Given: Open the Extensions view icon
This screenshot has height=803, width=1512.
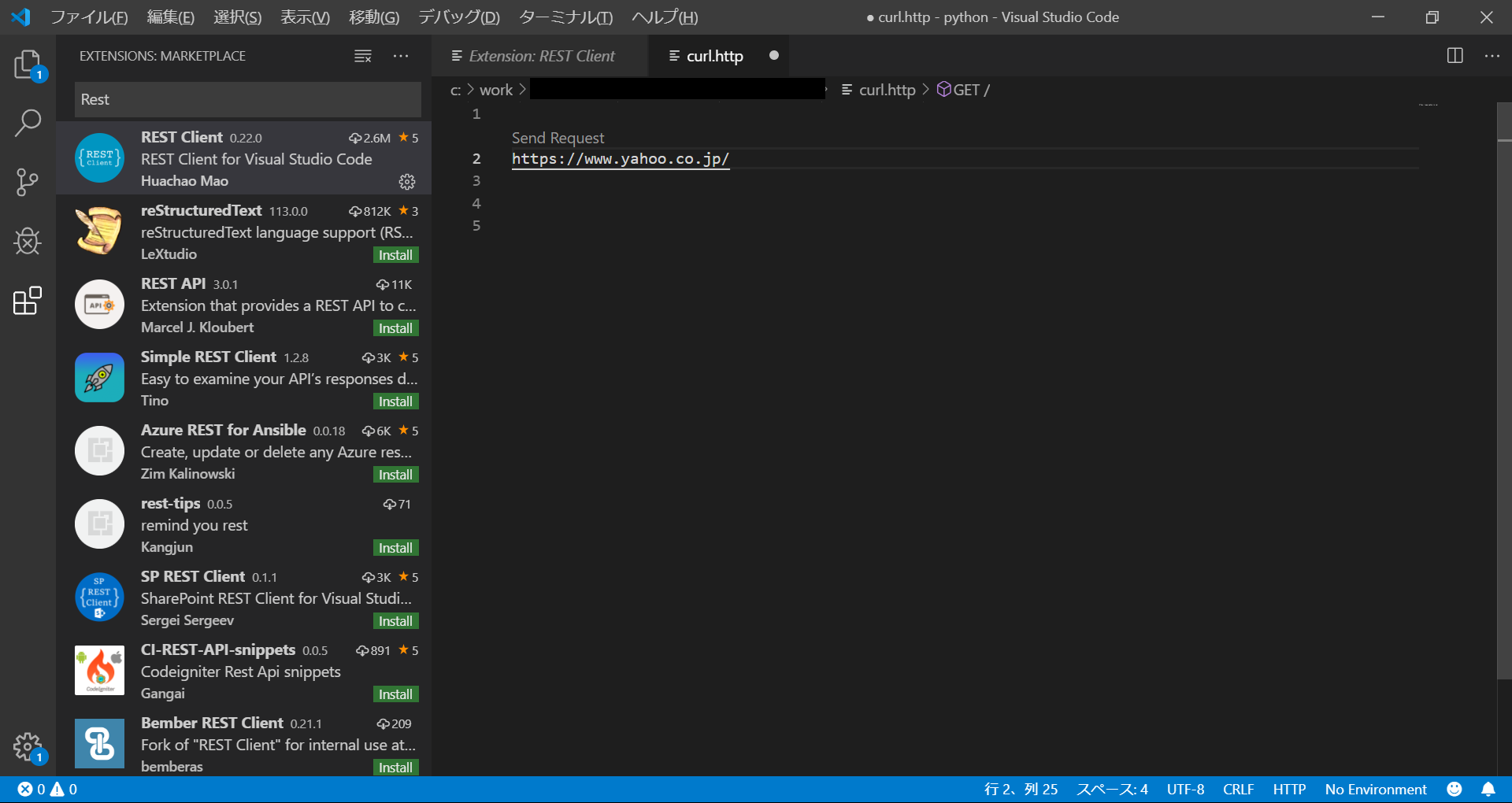Looking at the screenshot, I should point(28,301).
